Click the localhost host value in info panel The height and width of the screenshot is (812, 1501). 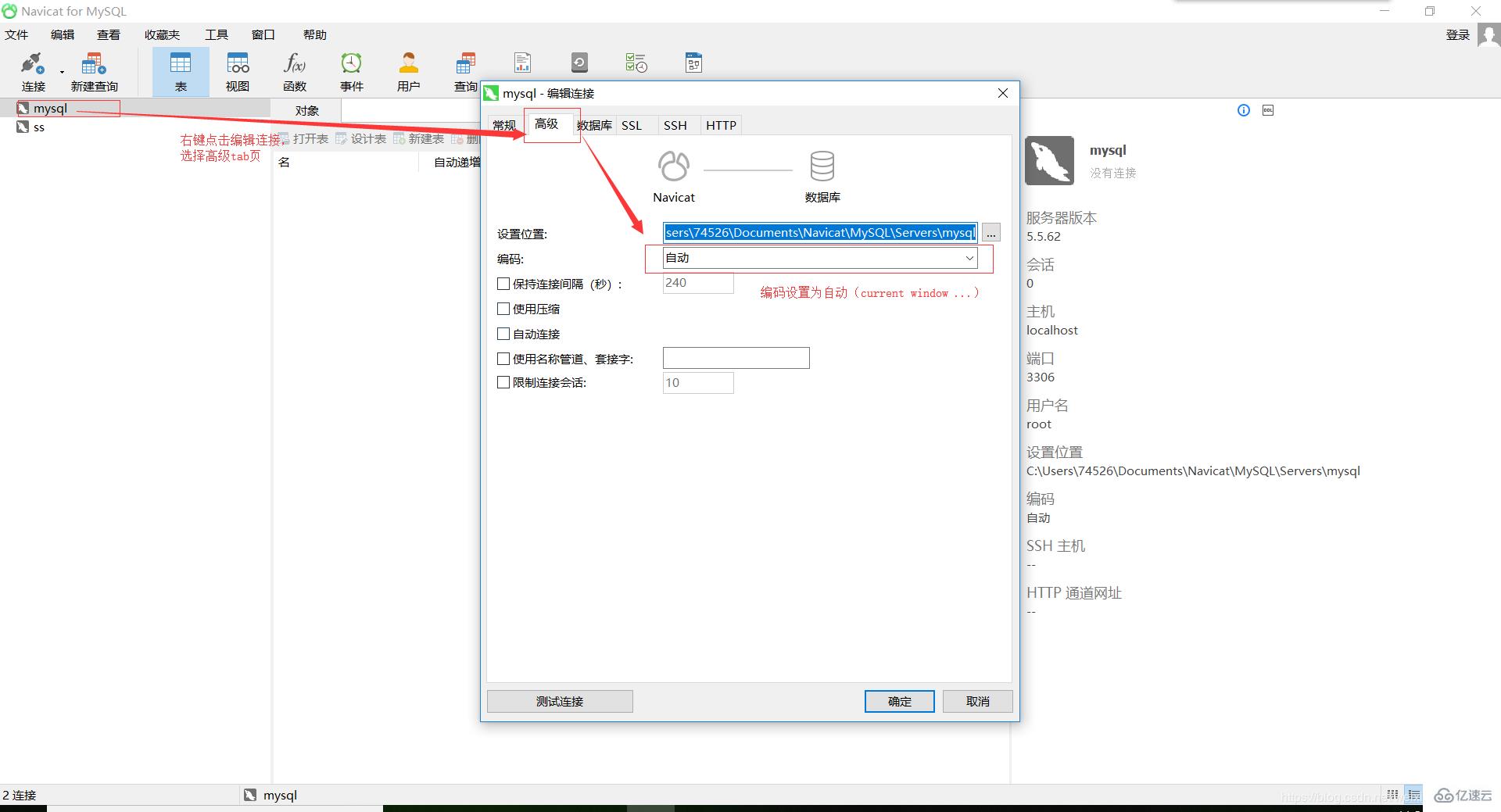(1051, 331)
